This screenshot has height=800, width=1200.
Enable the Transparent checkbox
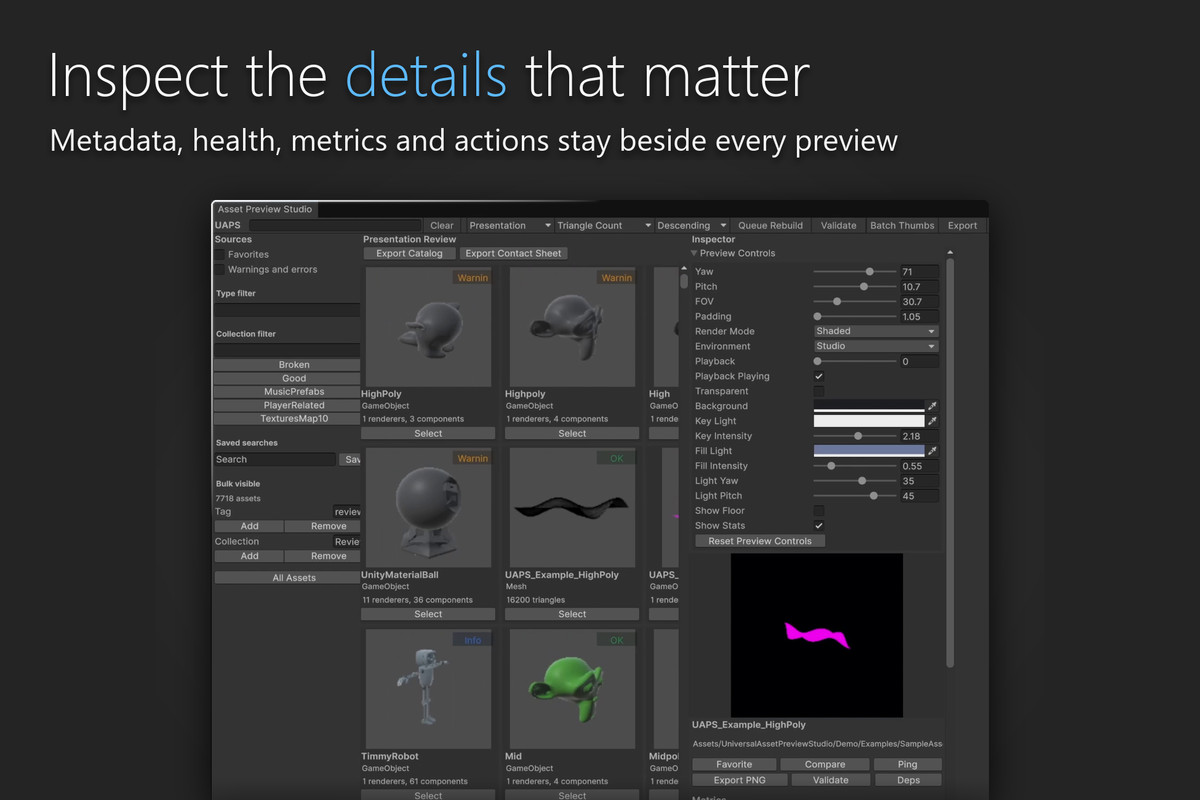pyautogui.click(x=819, y=391)
